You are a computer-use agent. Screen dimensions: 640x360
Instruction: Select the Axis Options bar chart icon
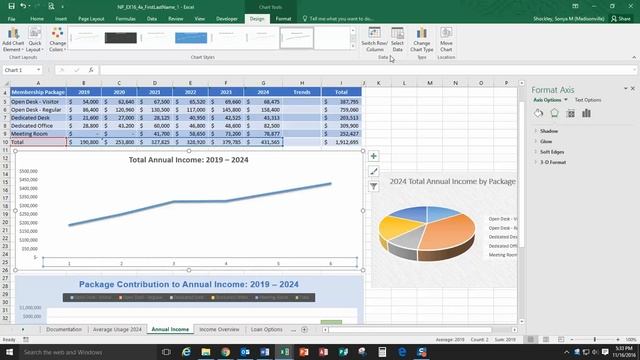click(x=587, y=113)
